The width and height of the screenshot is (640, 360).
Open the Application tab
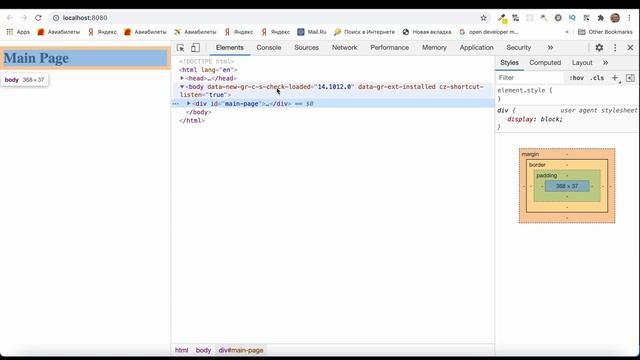coord(476,47)
